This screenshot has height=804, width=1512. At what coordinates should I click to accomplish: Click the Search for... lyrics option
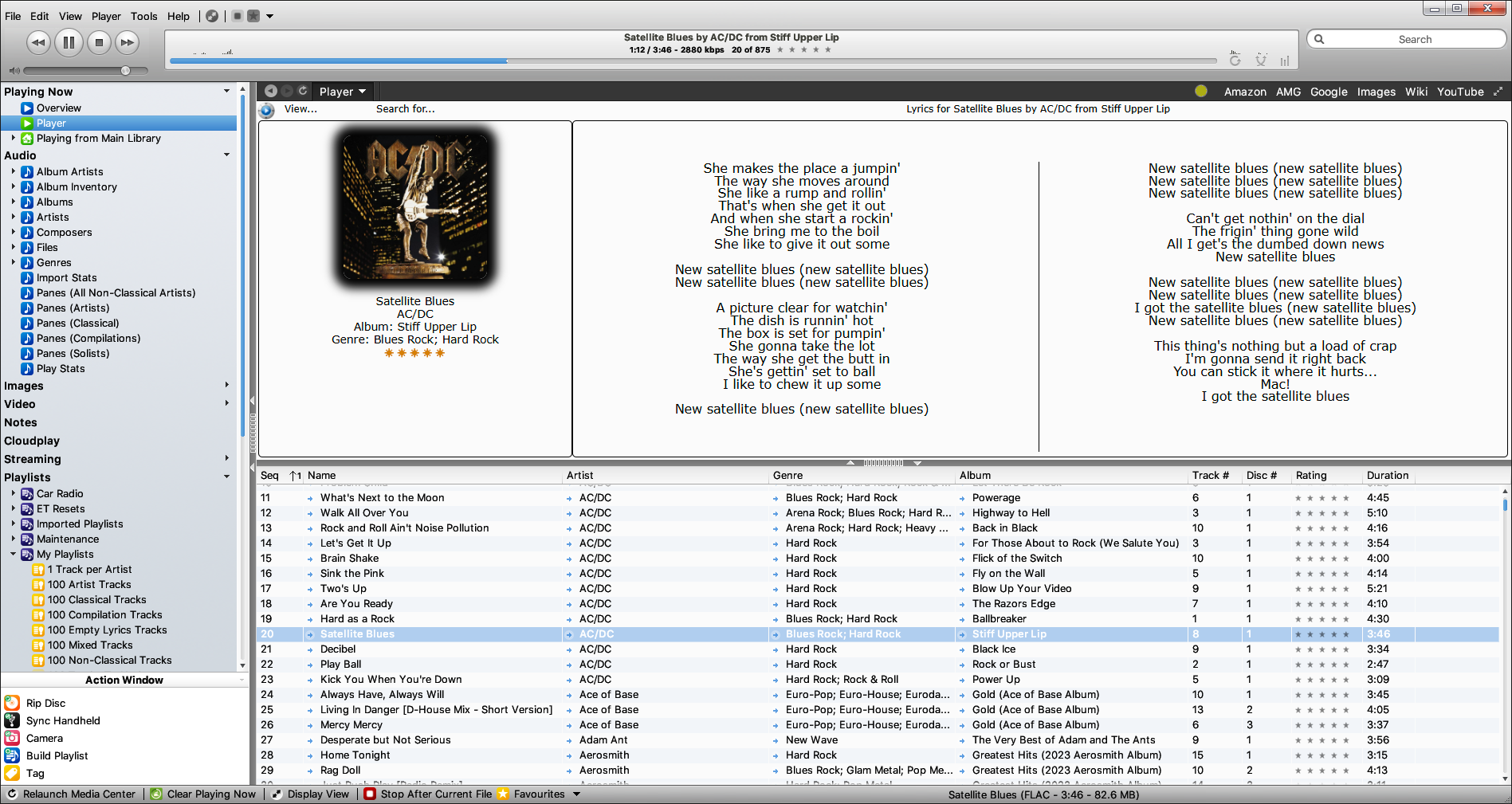pyautogui.click(x=406, y=109)
